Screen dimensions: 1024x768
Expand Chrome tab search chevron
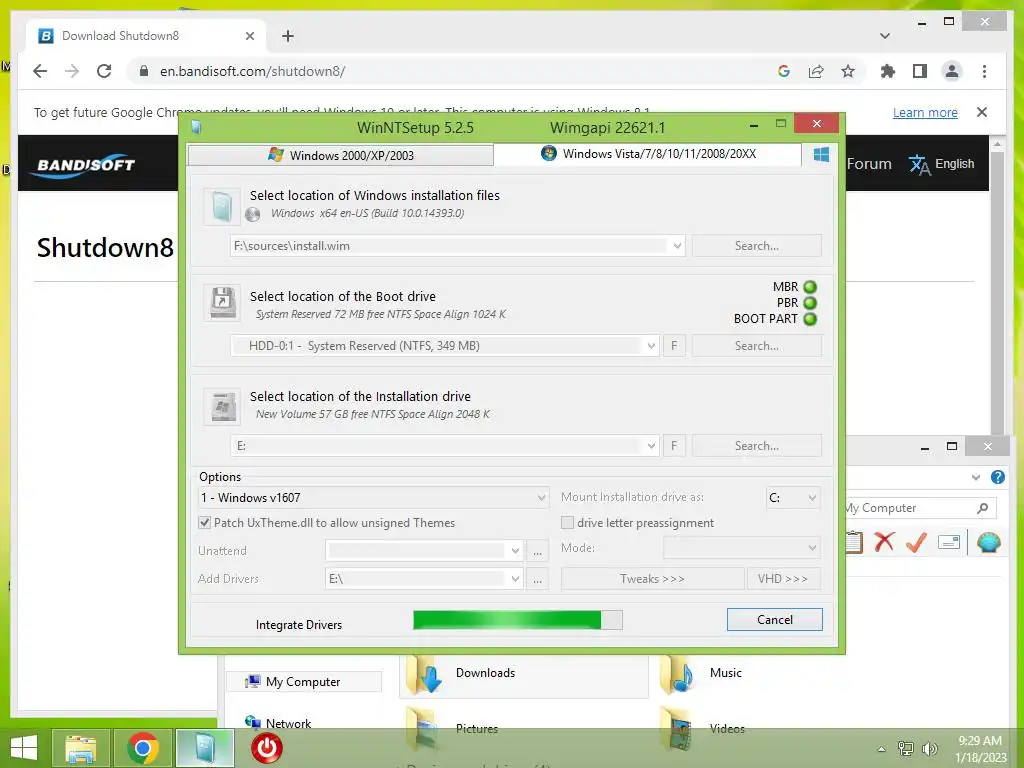(x=885, y=36)
